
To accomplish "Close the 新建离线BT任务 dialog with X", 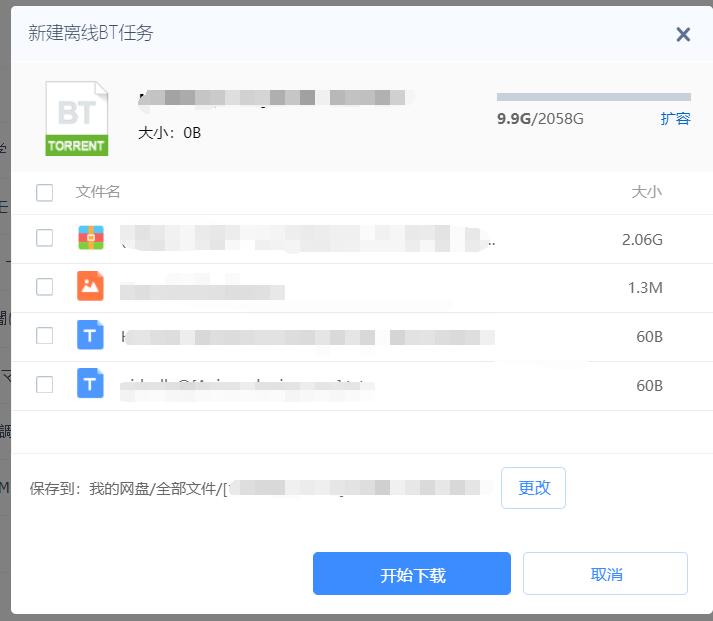I will [683, 34].
